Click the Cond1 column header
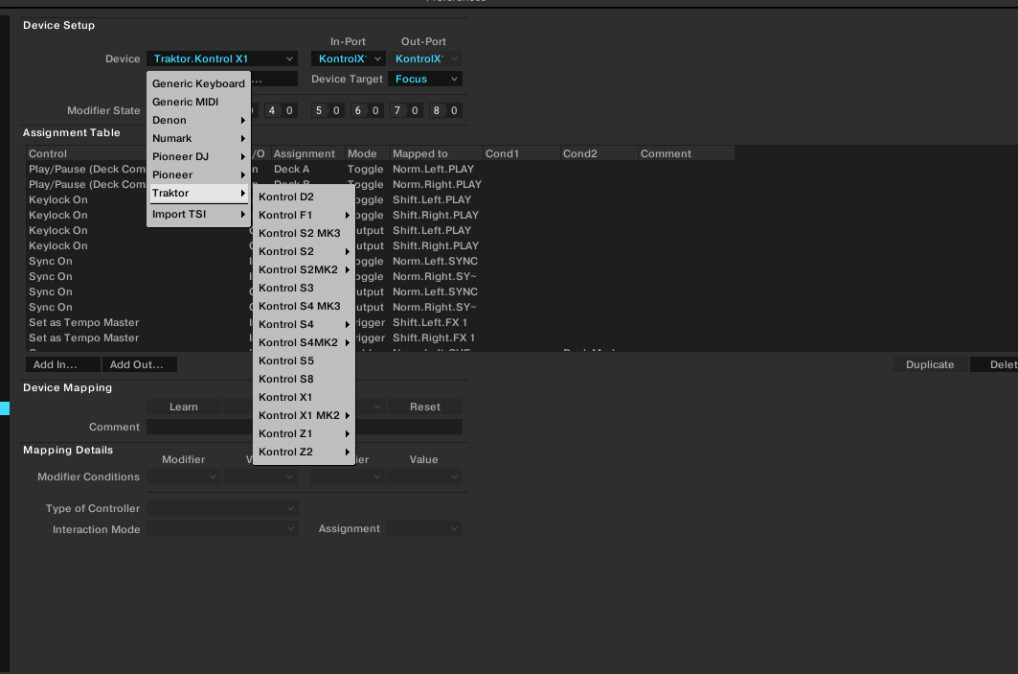Screen dimensions: 1018x674 pos(521,153)
